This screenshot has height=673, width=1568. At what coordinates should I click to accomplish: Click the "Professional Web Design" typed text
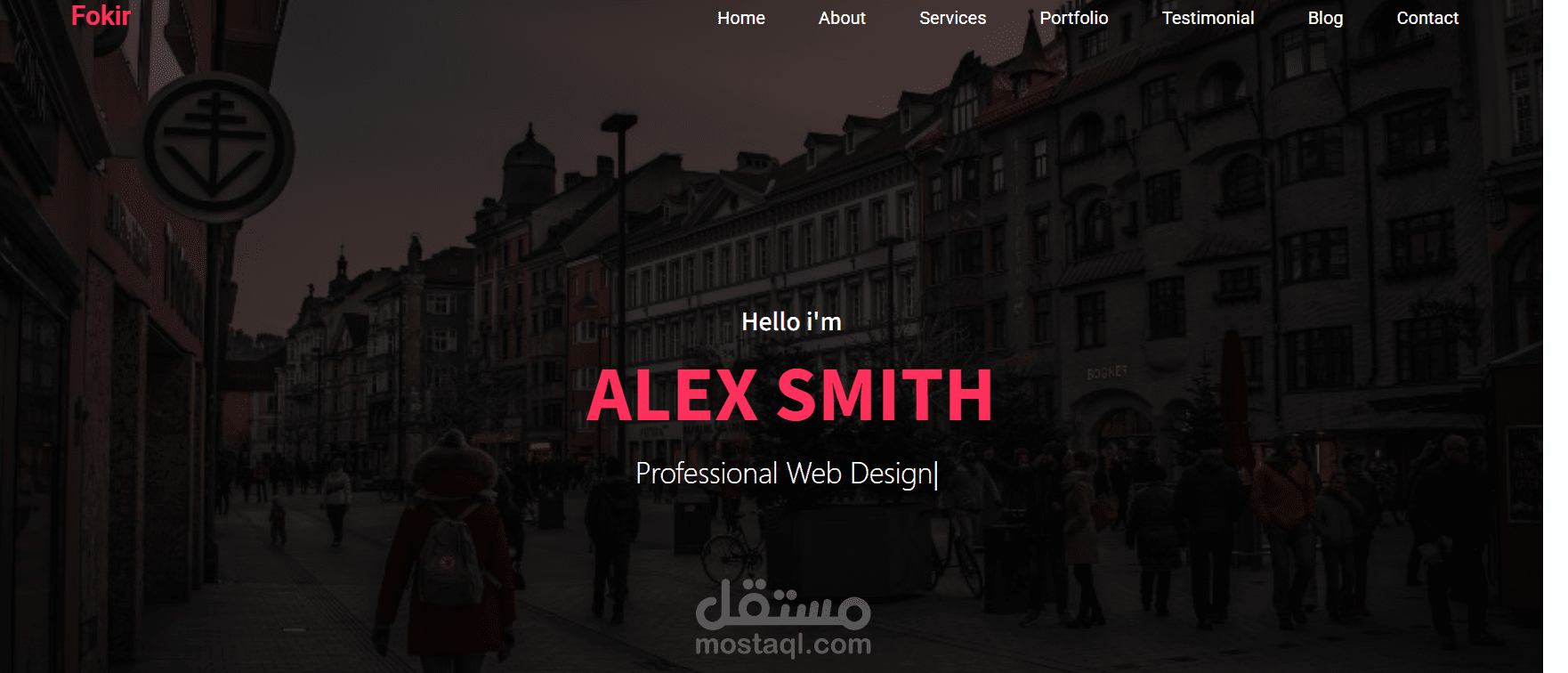tap(783, 474)
